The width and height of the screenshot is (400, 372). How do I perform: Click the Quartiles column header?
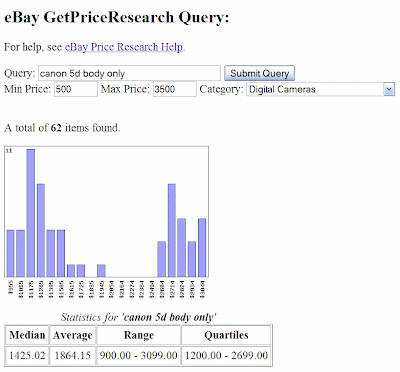coord(226,335)
